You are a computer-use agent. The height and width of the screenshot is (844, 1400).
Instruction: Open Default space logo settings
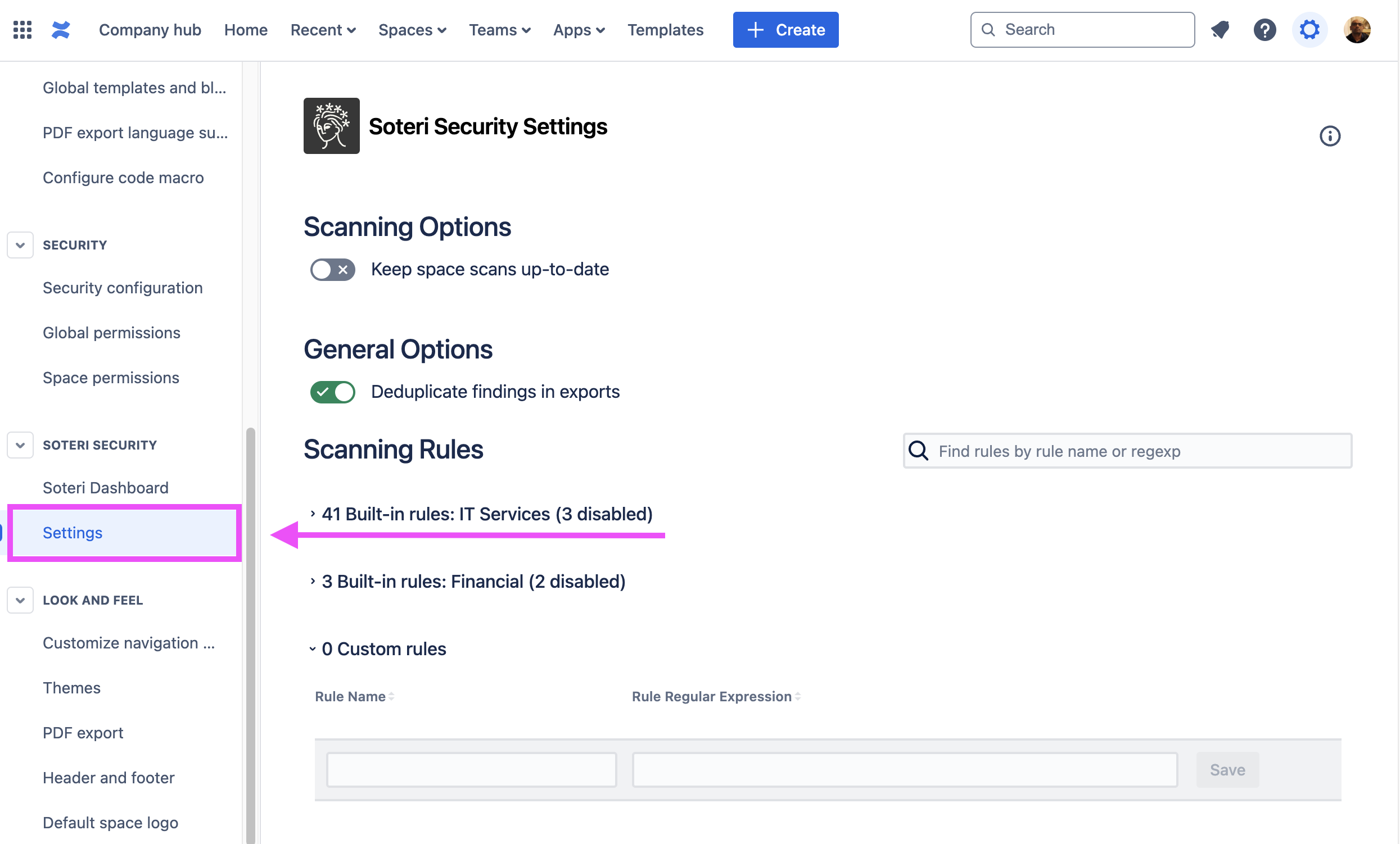point(110,822)
